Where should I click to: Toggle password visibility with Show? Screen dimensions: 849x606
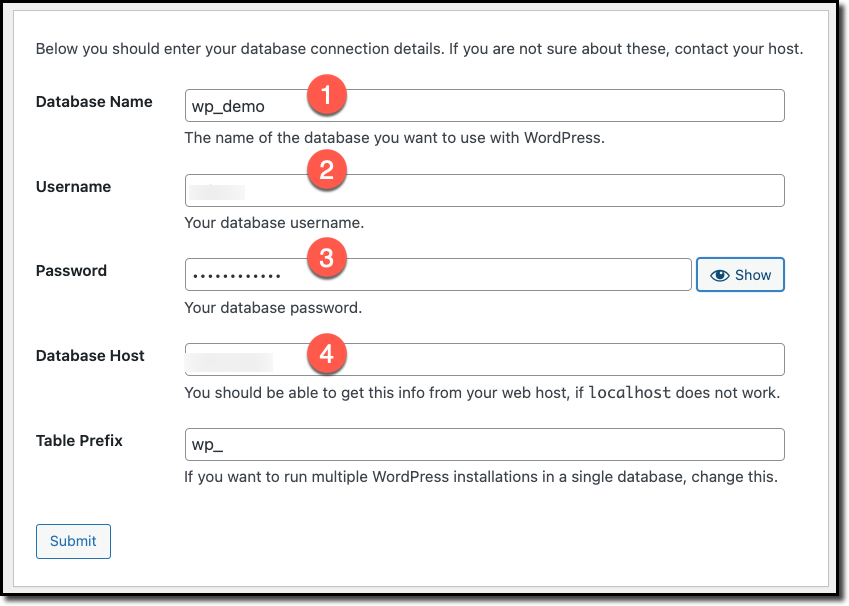(x=740, y=274)
